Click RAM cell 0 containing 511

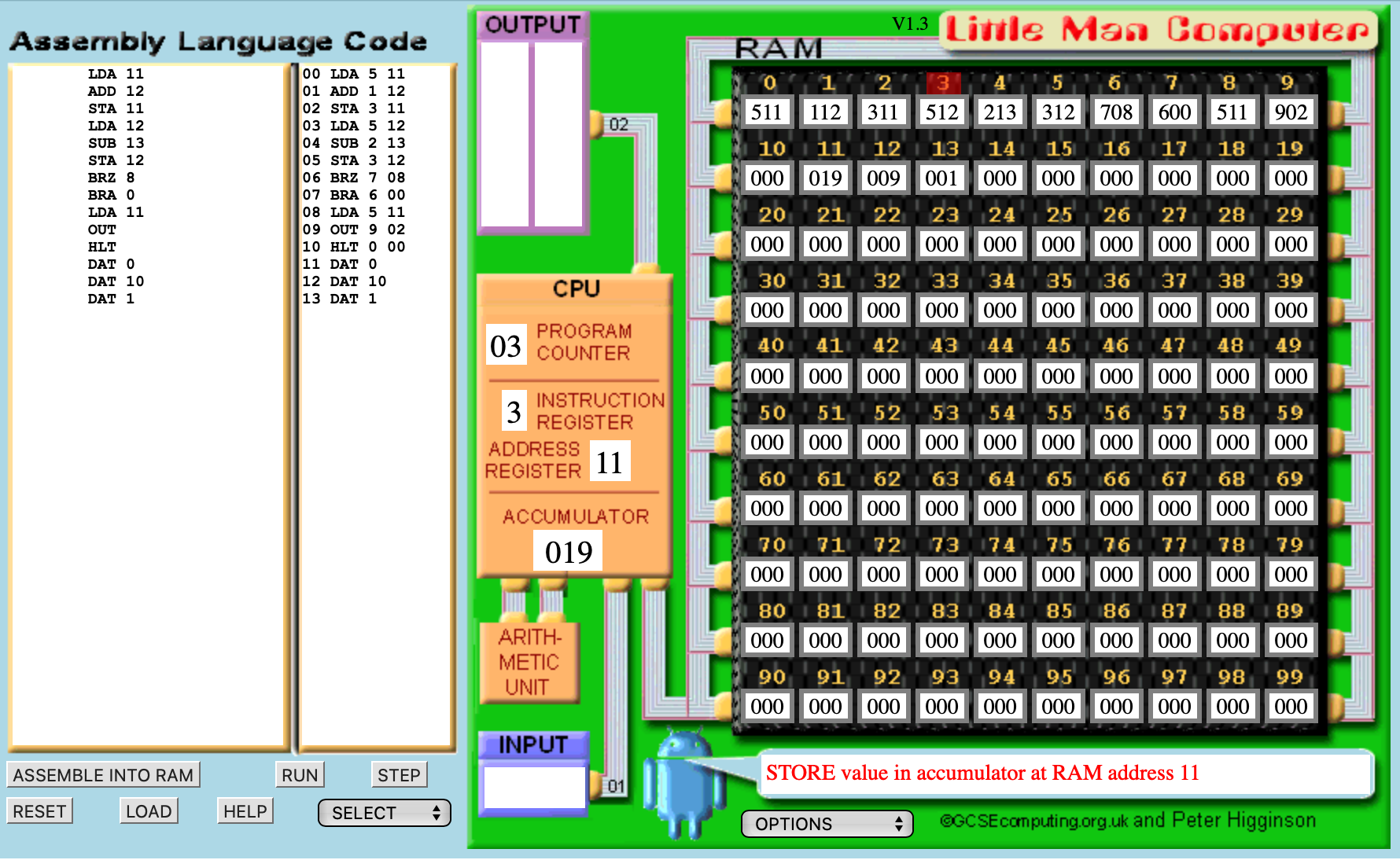point(766,112)
